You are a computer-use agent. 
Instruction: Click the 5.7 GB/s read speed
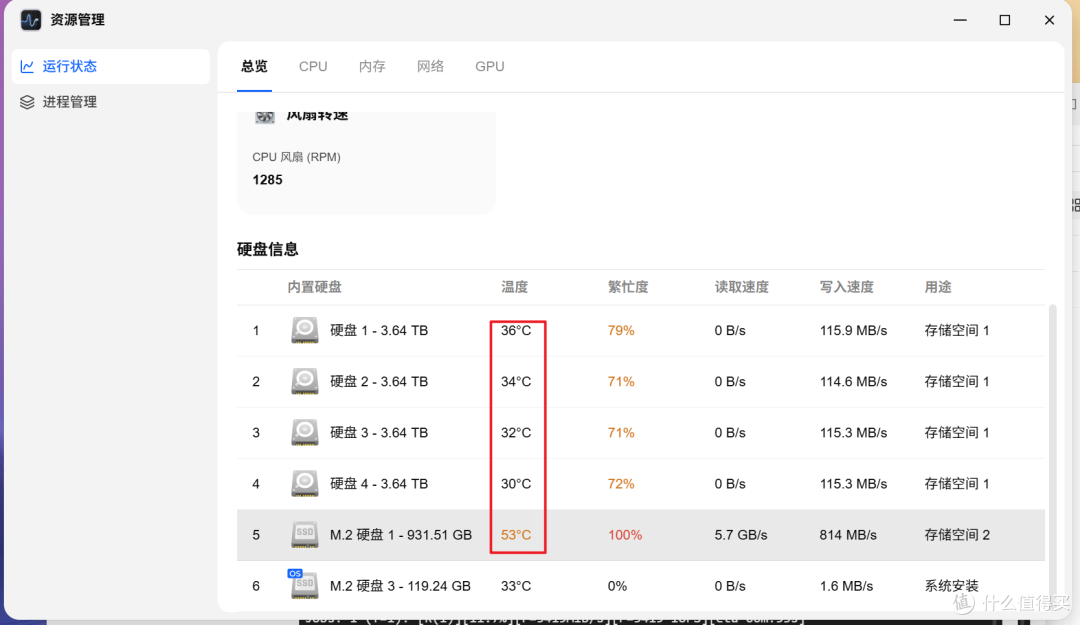pyautogui.click(x=740, y=535)
